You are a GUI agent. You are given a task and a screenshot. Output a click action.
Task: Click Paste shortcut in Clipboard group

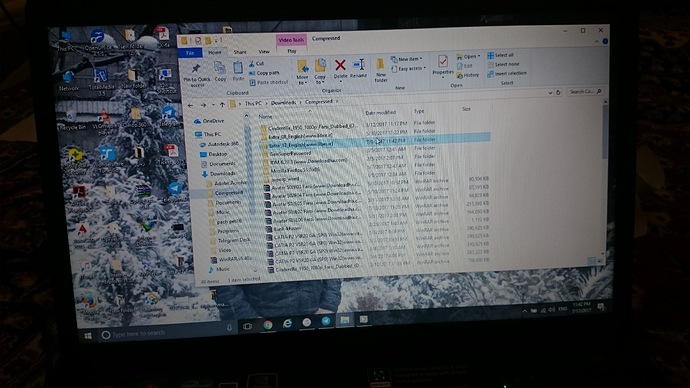[268, 82]
